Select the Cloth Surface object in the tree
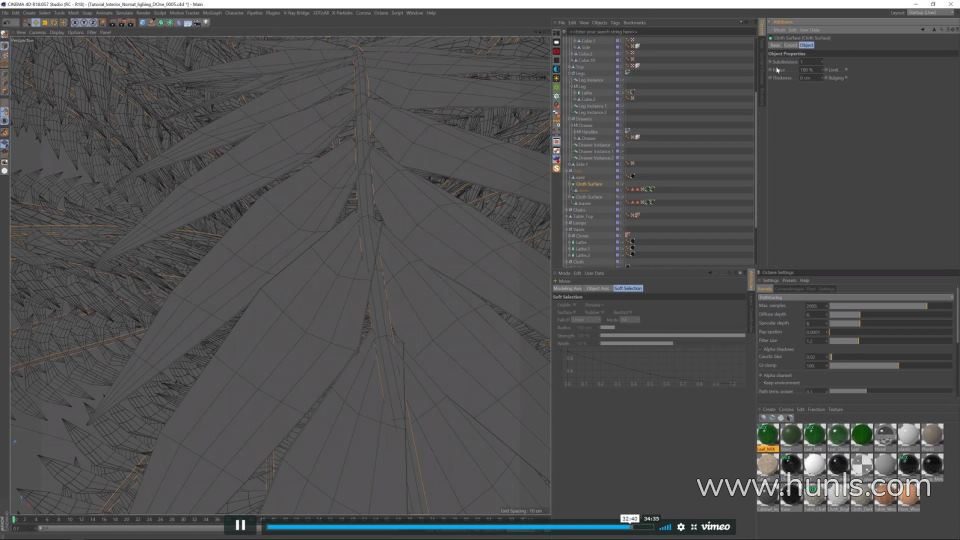 [x=589, y=184]
